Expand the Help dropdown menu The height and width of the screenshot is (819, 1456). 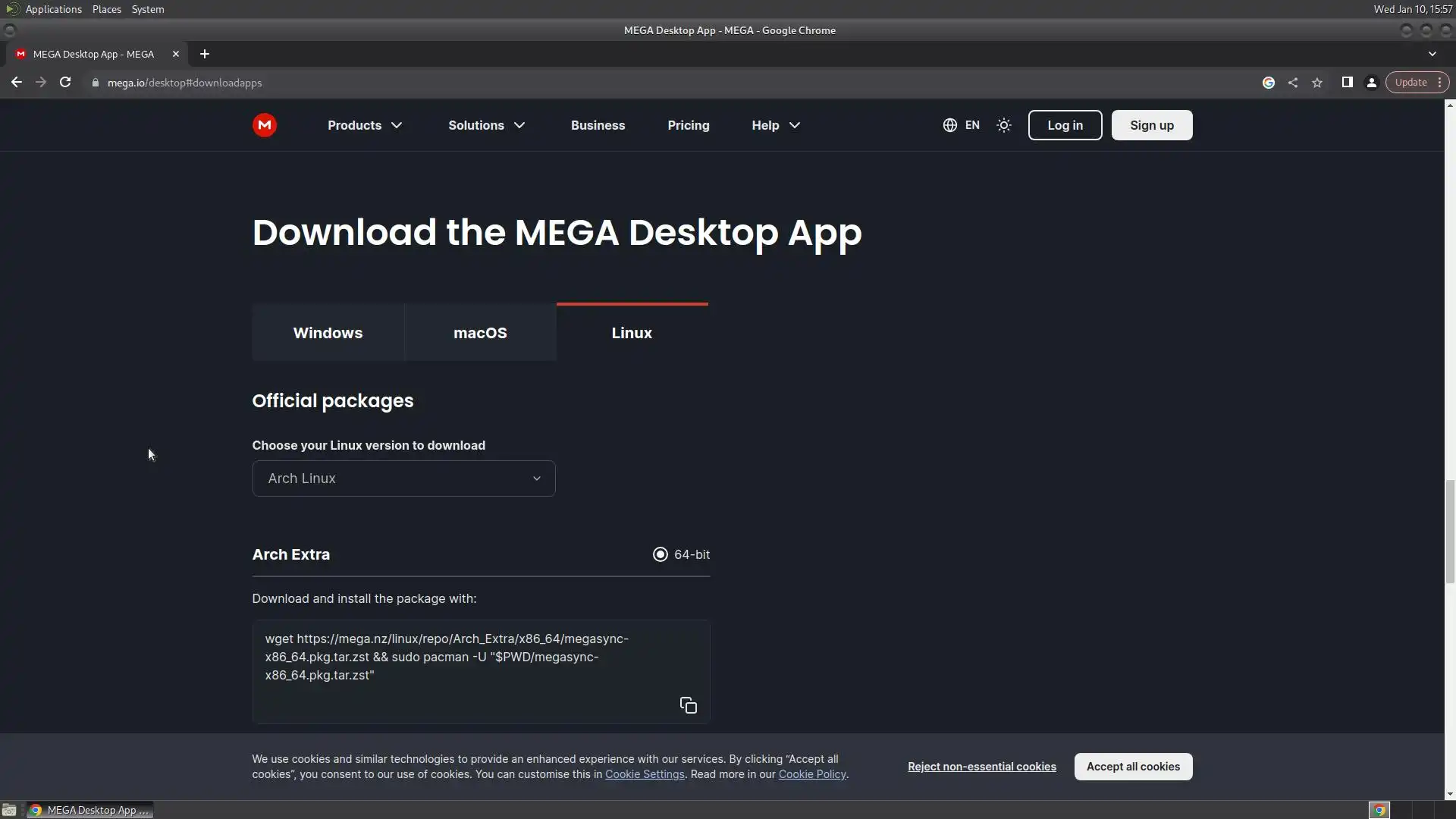coord(776,125)
